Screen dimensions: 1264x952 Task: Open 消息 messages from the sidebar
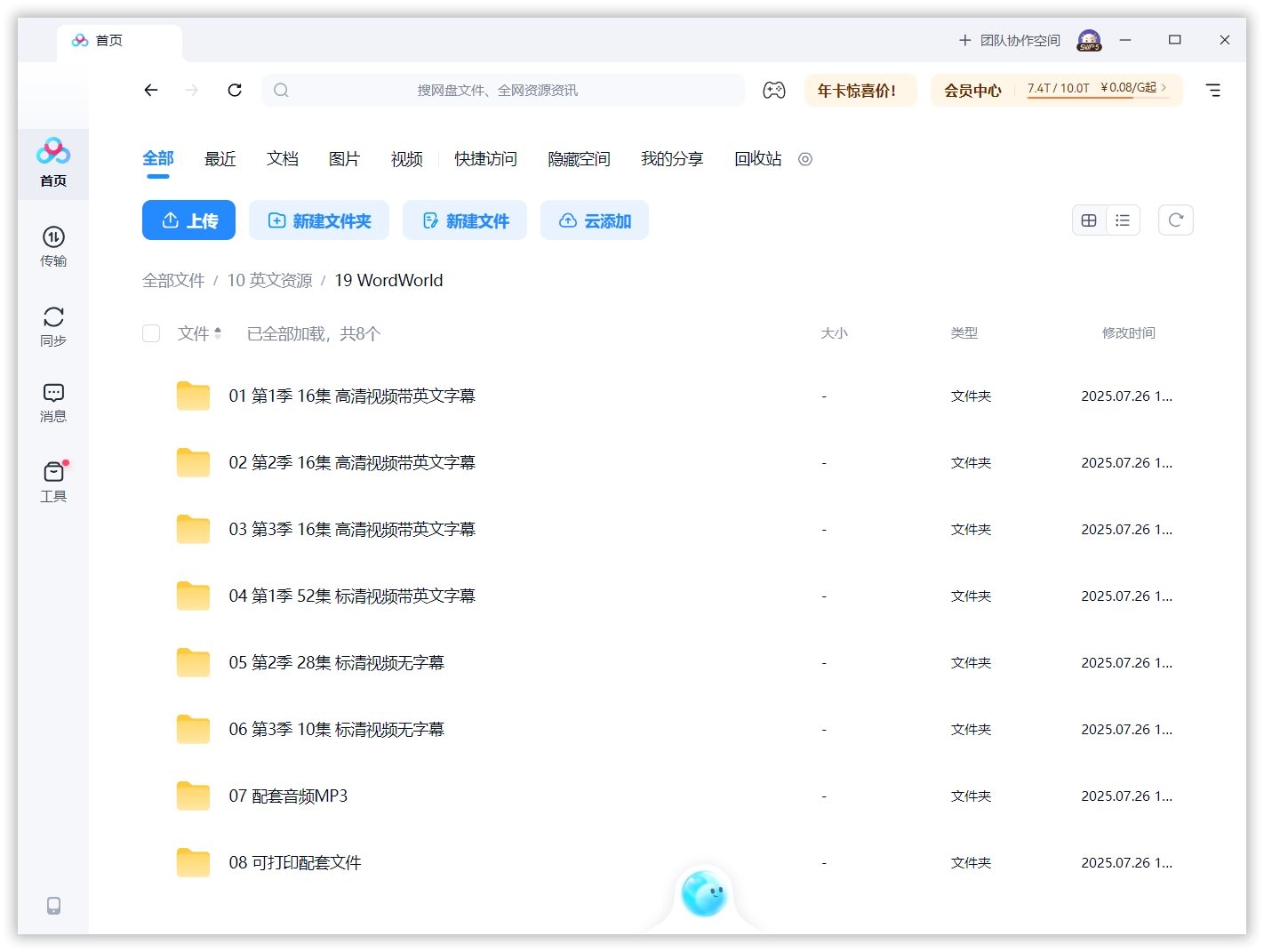pyautogui.click(x=53, y=402)
